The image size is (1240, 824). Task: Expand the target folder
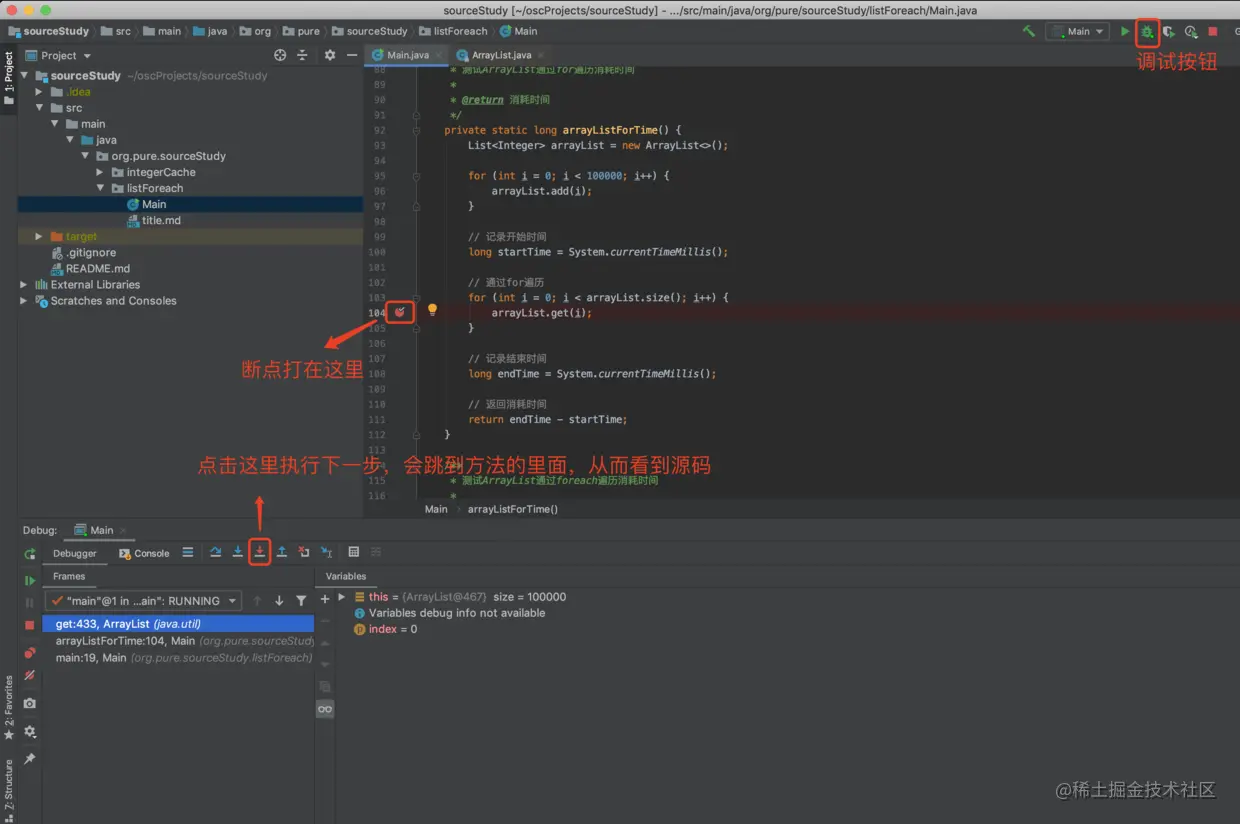pos(39,236)
